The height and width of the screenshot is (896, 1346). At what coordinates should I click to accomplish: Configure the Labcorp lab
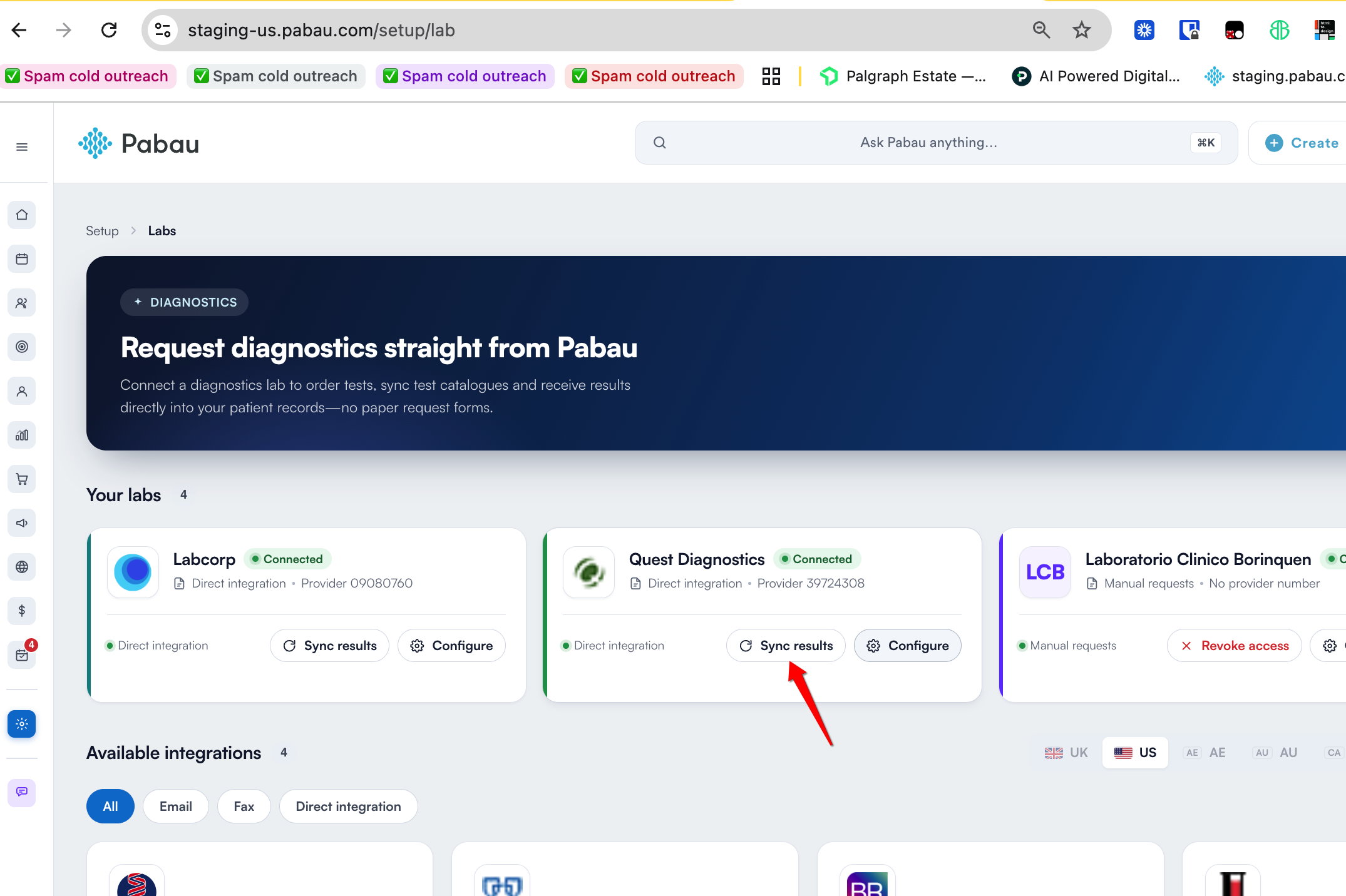451,646
